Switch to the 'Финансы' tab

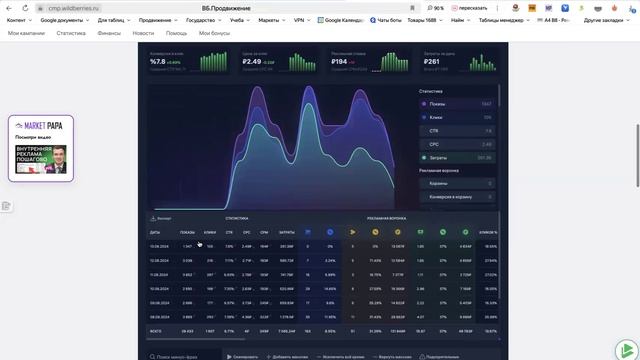(109, 33)
